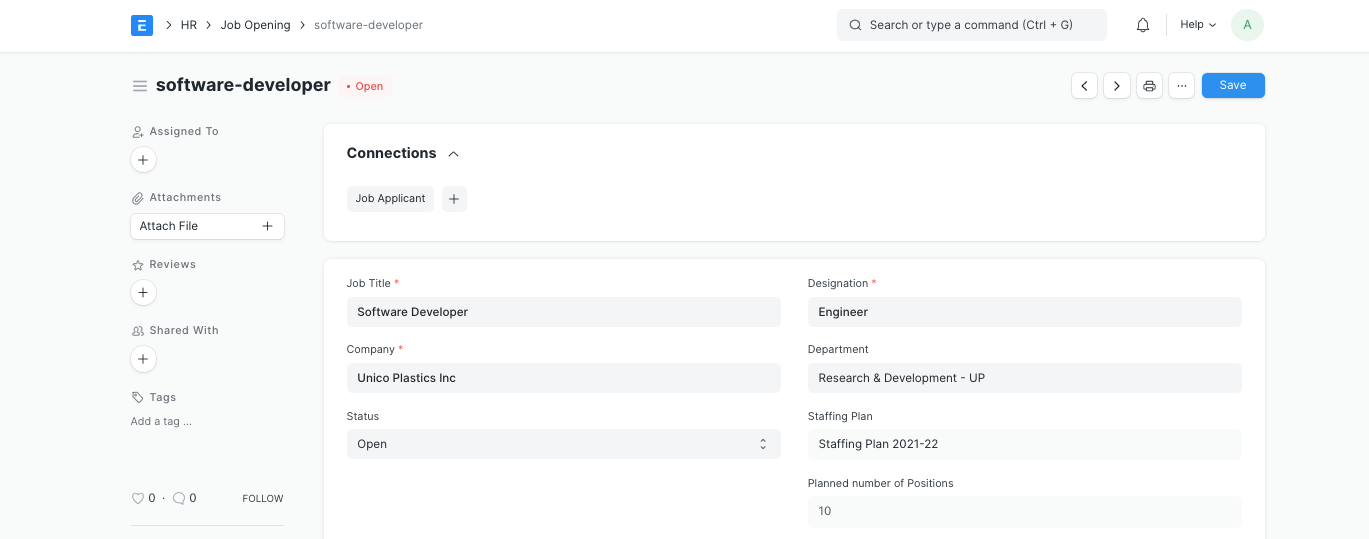Open the Status dropdown
The height and width of the screenshot is (539, 1369).
coord(563,444)
